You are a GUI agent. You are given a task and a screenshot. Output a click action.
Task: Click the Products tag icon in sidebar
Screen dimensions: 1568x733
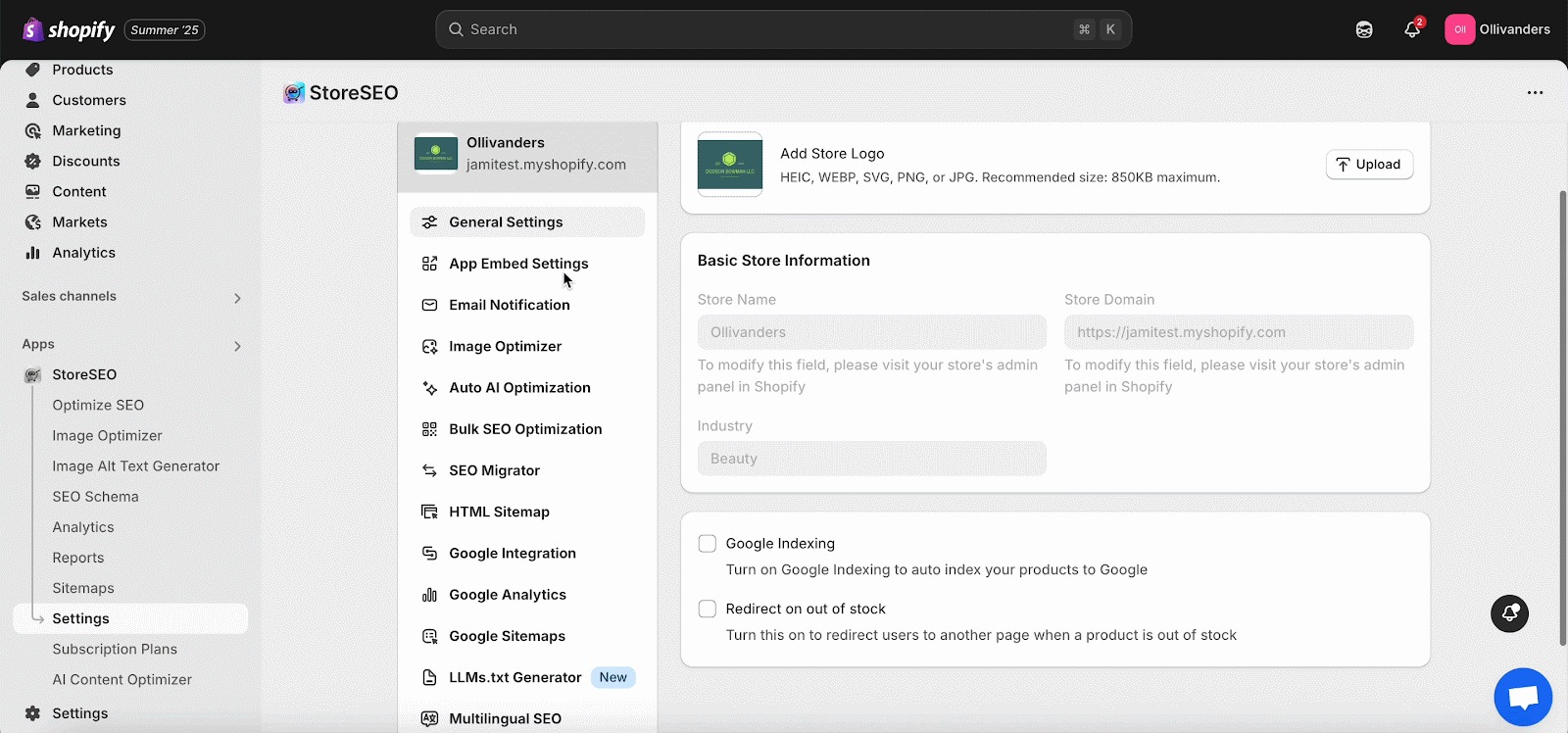click(32, 70)
